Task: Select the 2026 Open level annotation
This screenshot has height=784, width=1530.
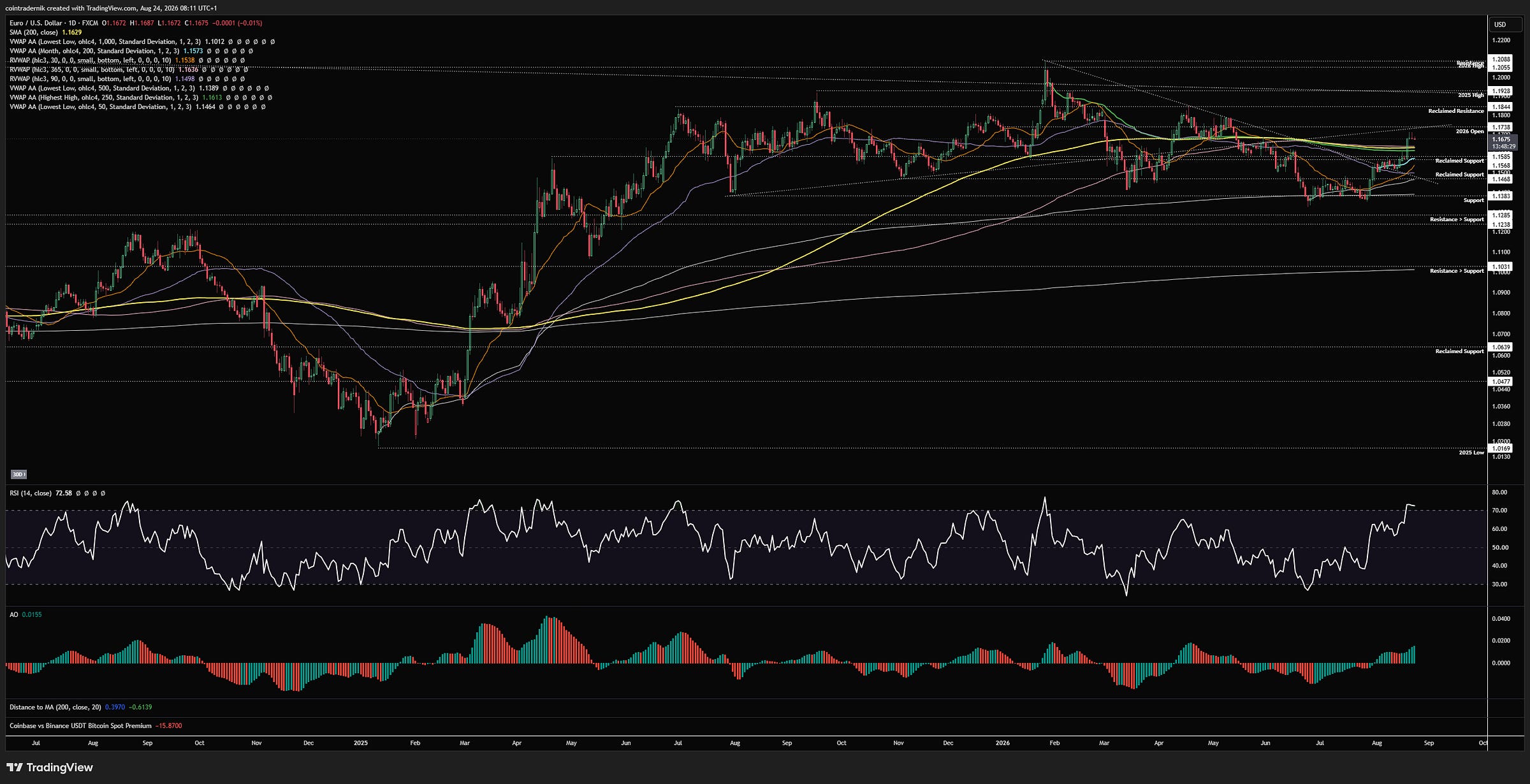Action: point(1469,131)
